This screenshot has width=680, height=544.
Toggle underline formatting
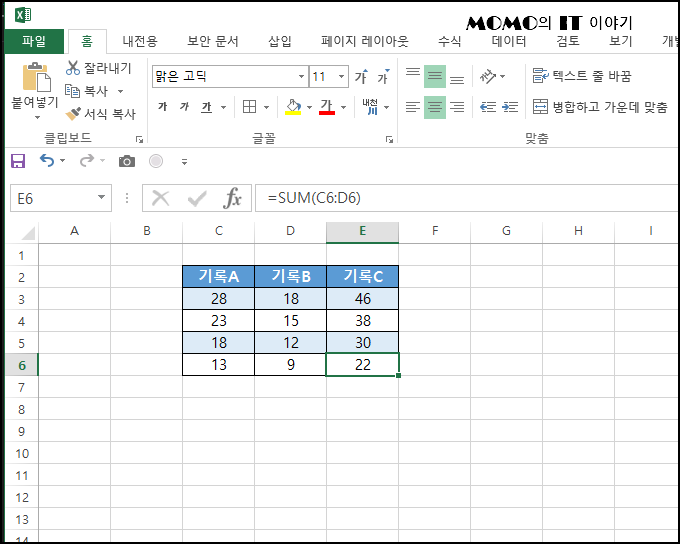pyautogui.click(x=206, y=107)
